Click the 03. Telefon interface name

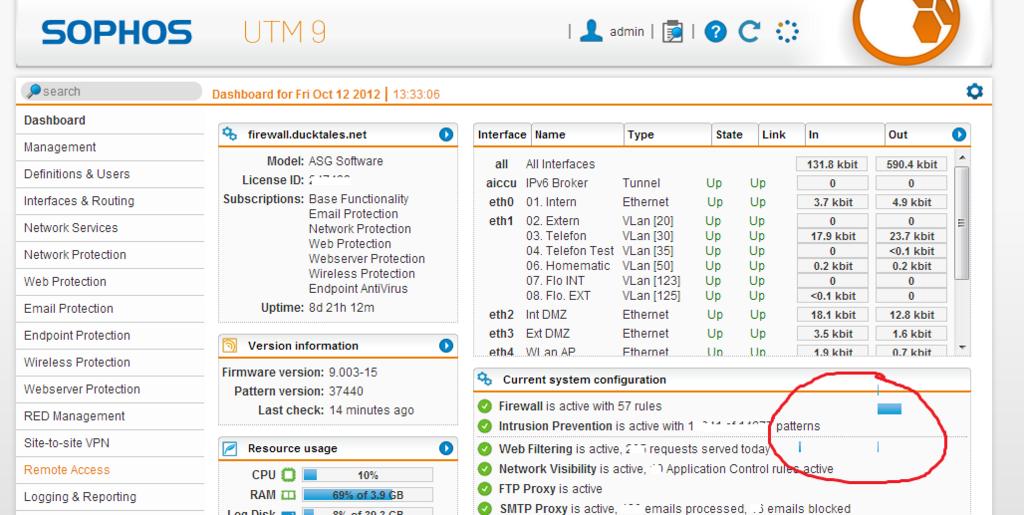click(556, 236)
